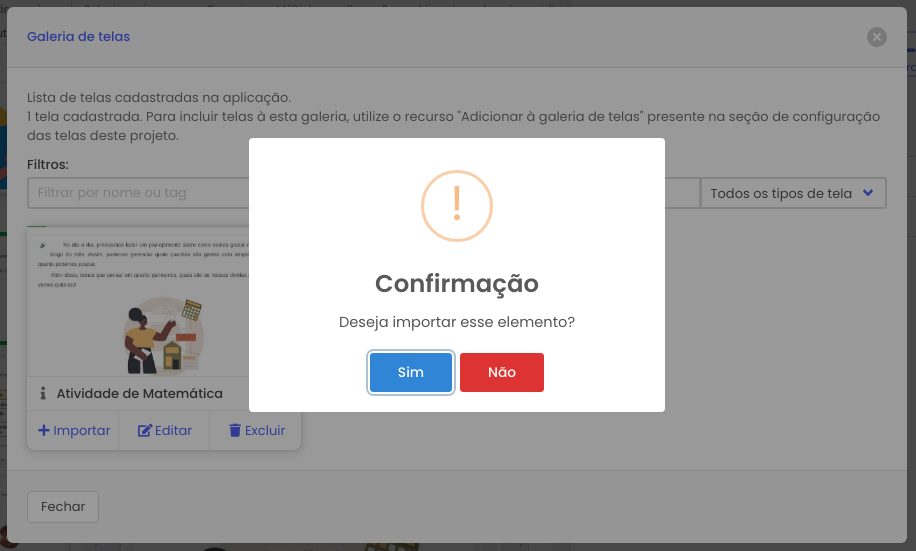Click the small speaker icon in the thumbnail
Screen dimensions: 916x551
[x=43, y=245]
